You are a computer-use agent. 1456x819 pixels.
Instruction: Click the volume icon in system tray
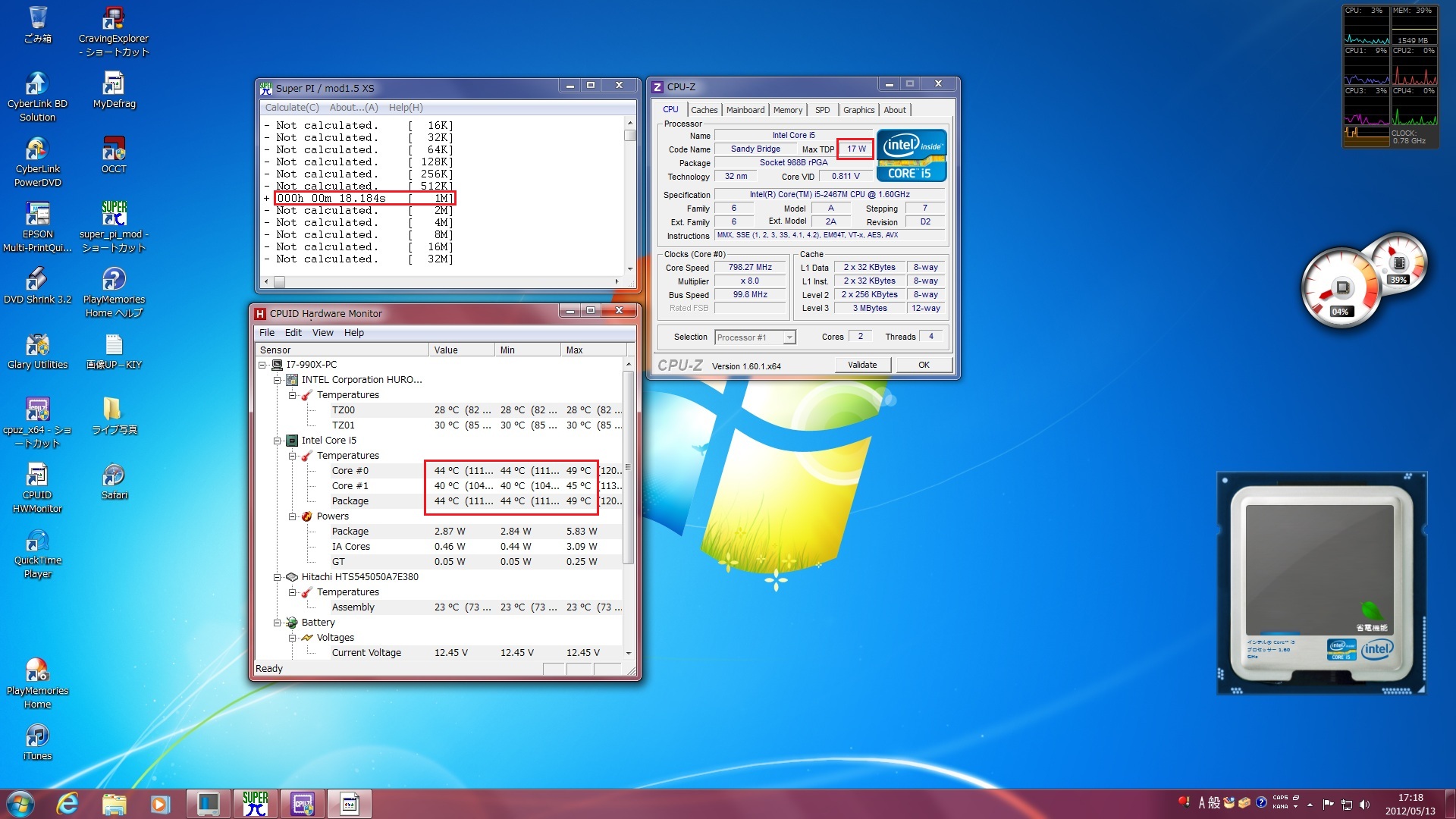click(x=1364, y=805)
